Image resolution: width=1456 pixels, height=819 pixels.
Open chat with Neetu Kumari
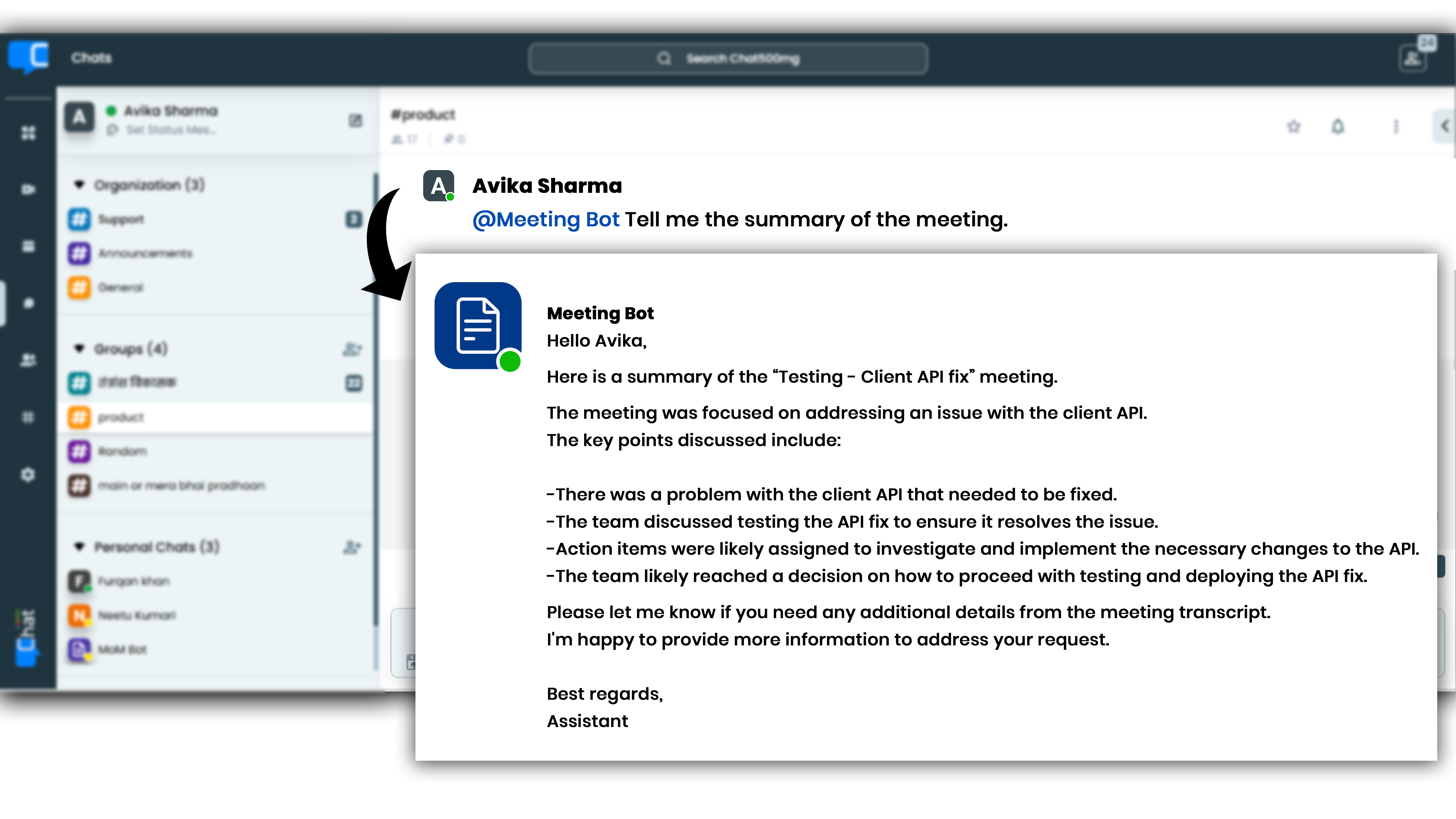click(215, 615)
